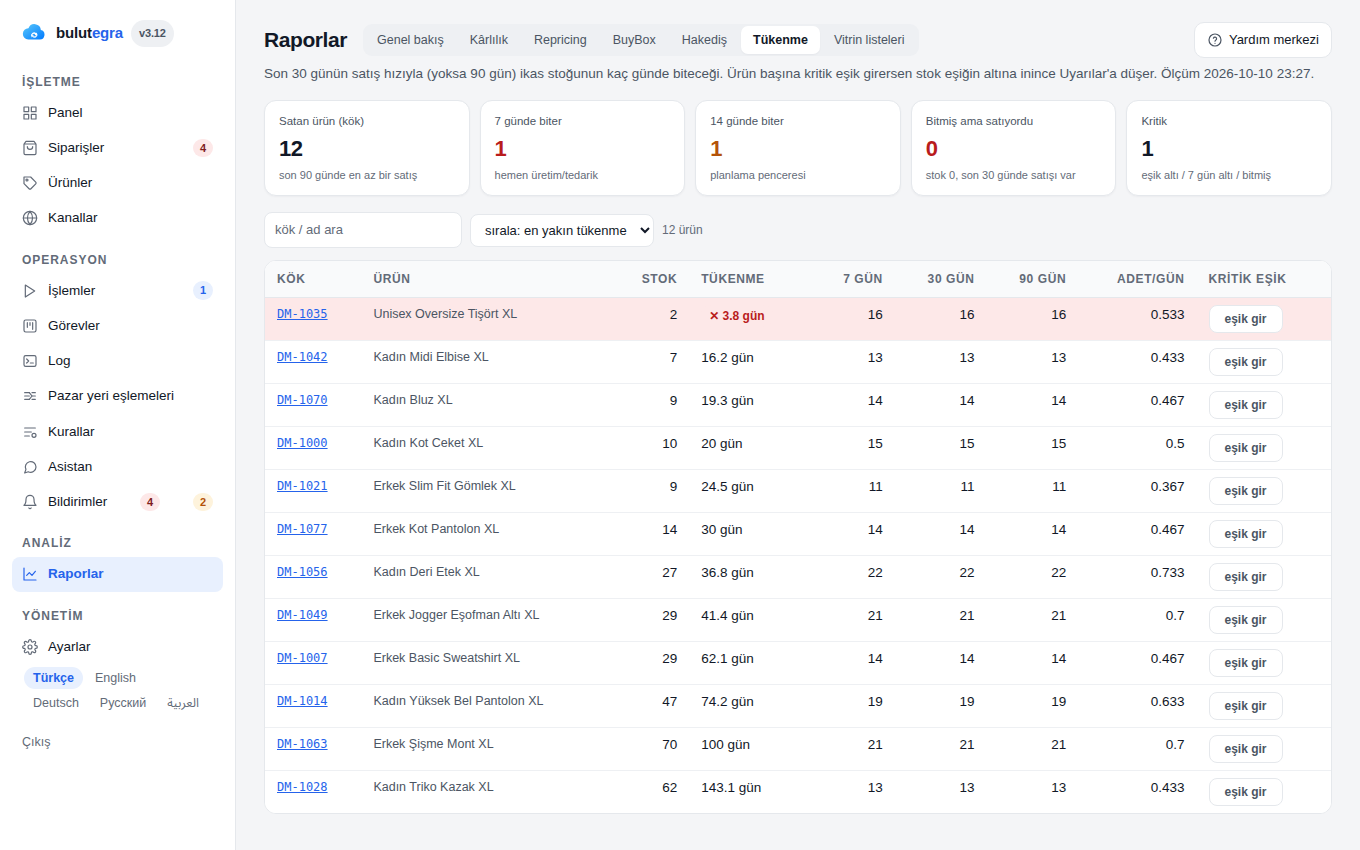Click the Ürünler tag icon
1360x850 pixels.
point(30,183)
